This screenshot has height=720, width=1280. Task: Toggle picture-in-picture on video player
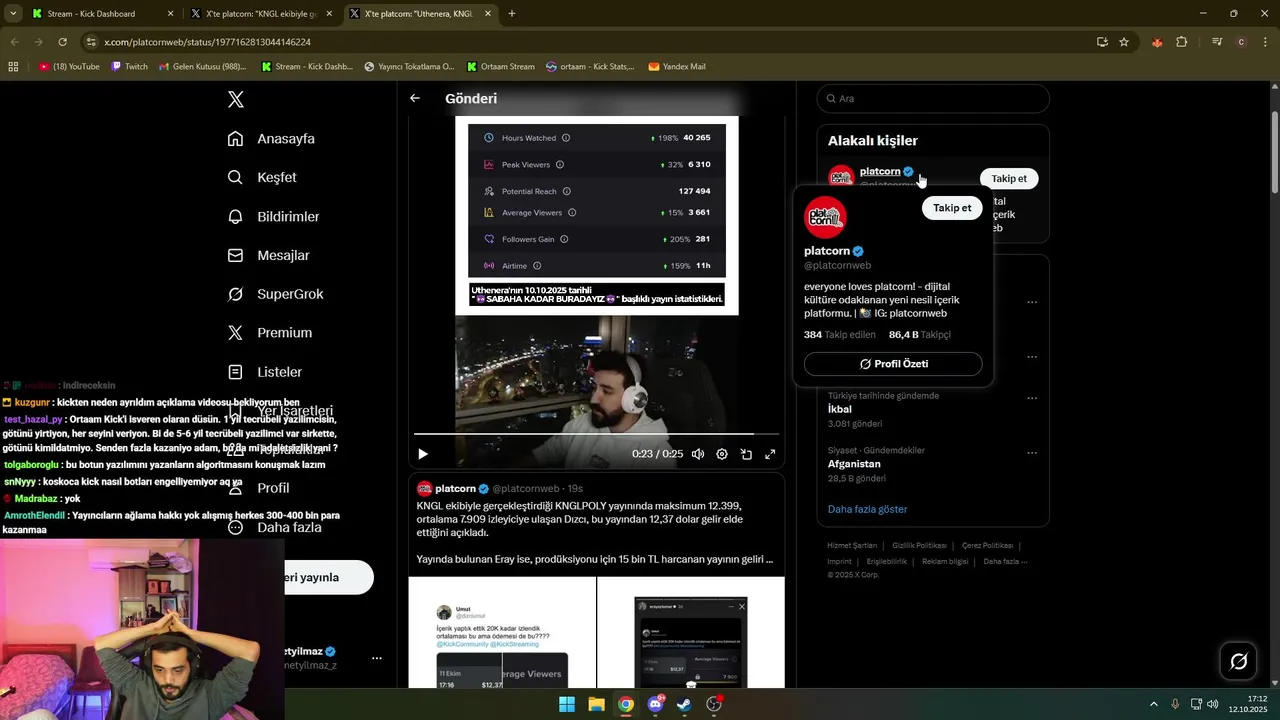(x=746, y=454)
